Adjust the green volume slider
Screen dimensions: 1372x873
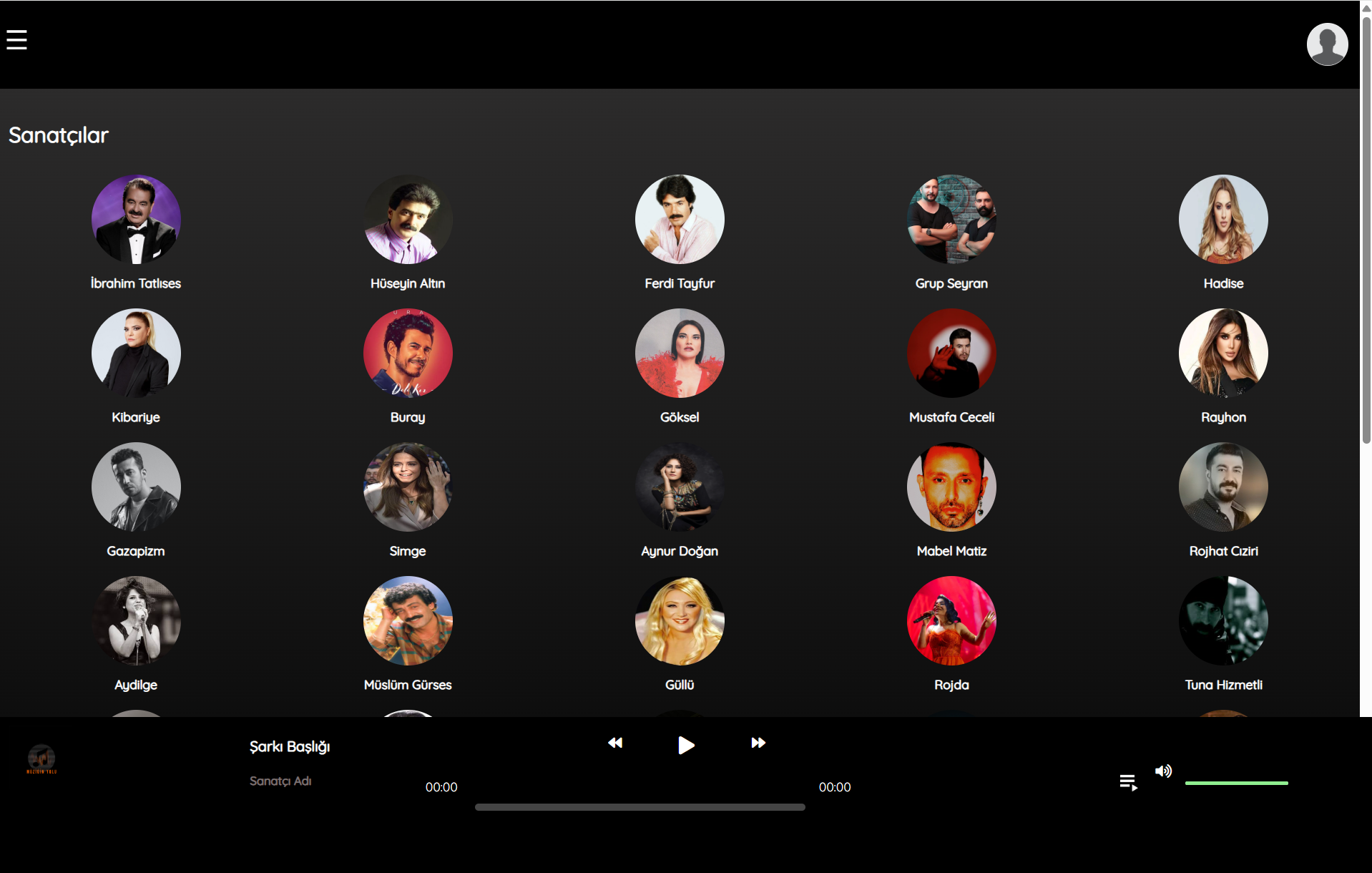1236,783
